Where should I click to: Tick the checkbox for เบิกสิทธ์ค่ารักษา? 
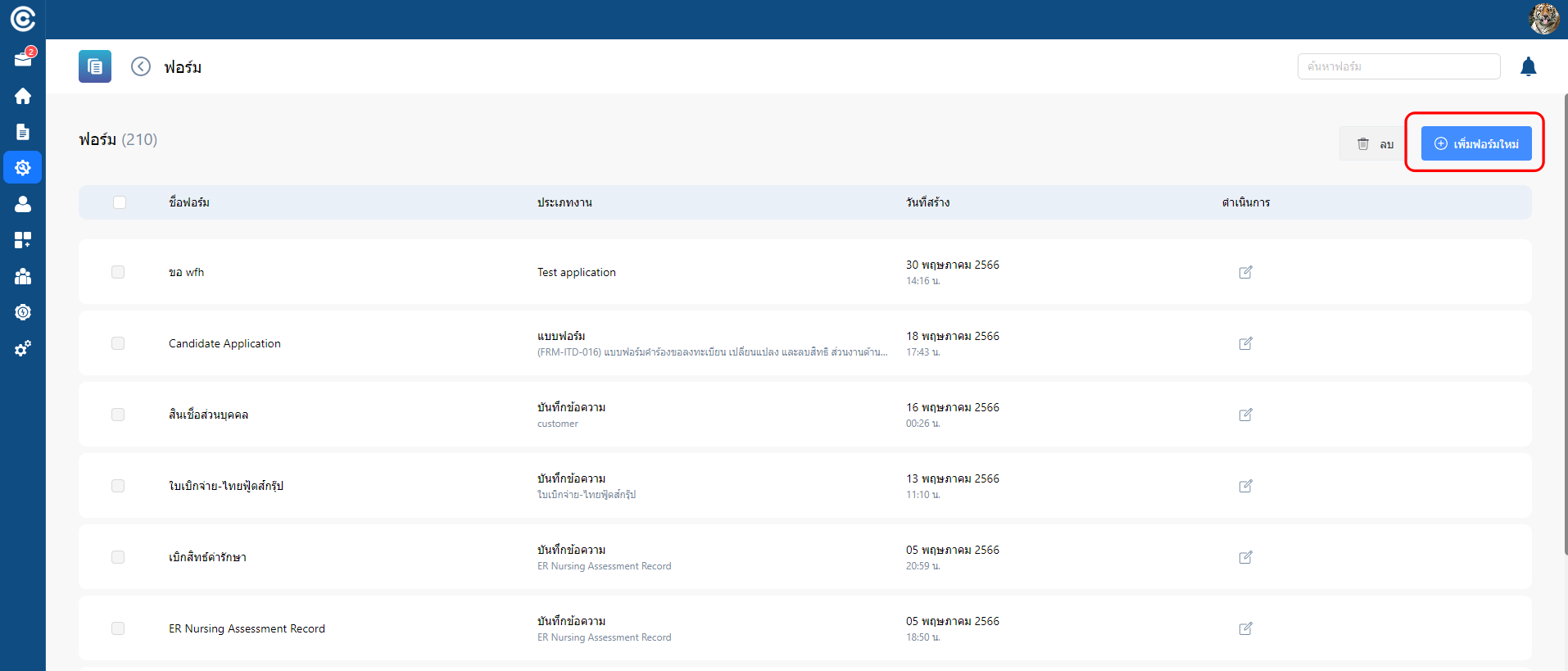118,557
